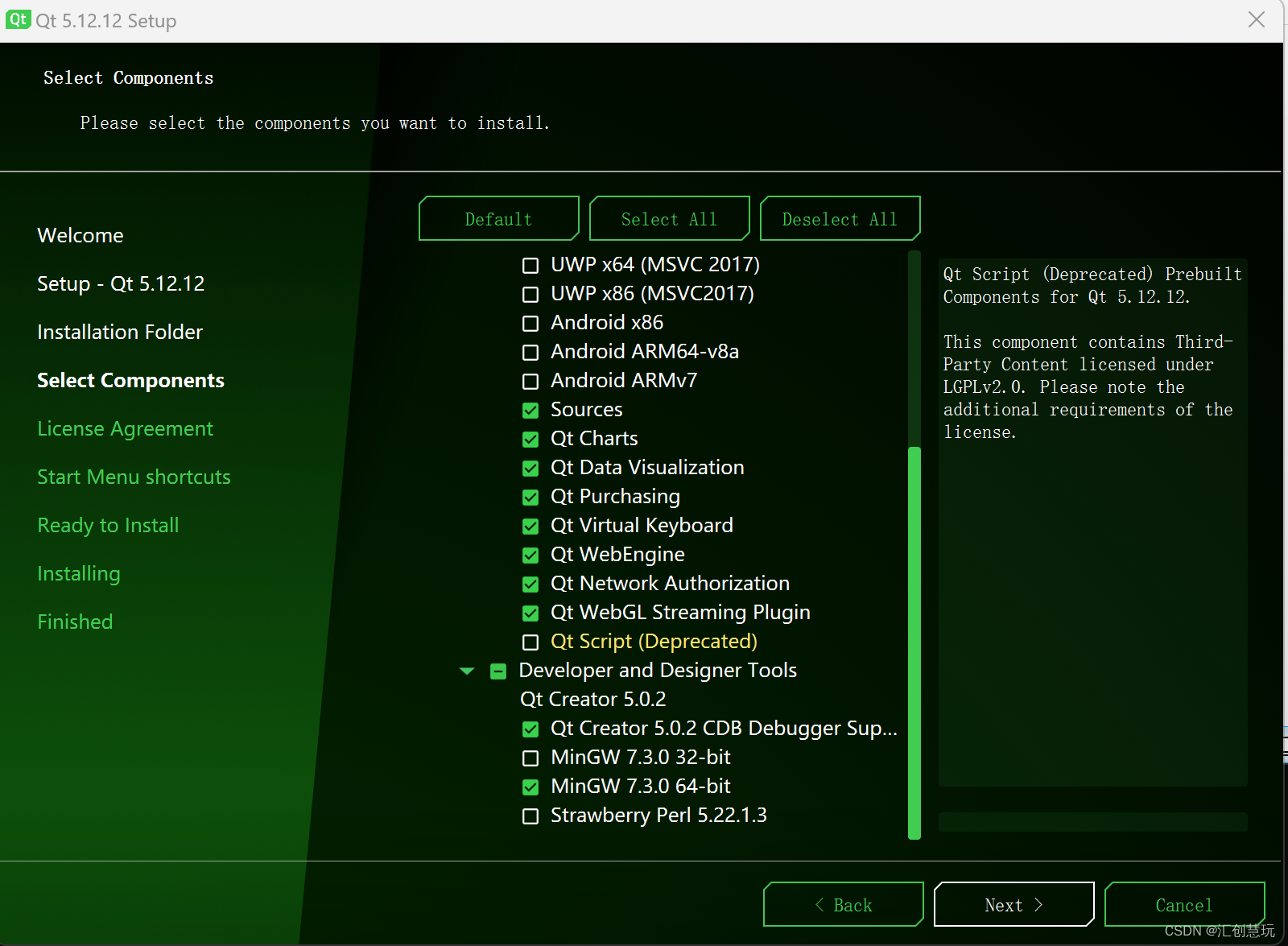This screenshot has width=1288, height=946.
Task: Click the Installing step in sidebar
Action: (x=79, y=573)
